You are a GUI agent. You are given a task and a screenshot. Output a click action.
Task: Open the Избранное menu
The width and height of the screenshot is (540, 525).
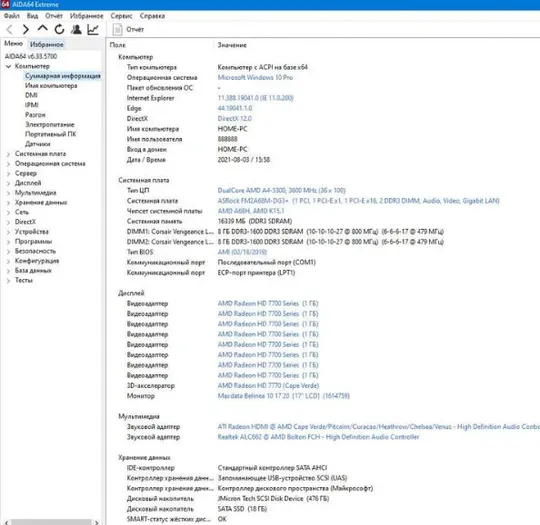pos(86,16)
